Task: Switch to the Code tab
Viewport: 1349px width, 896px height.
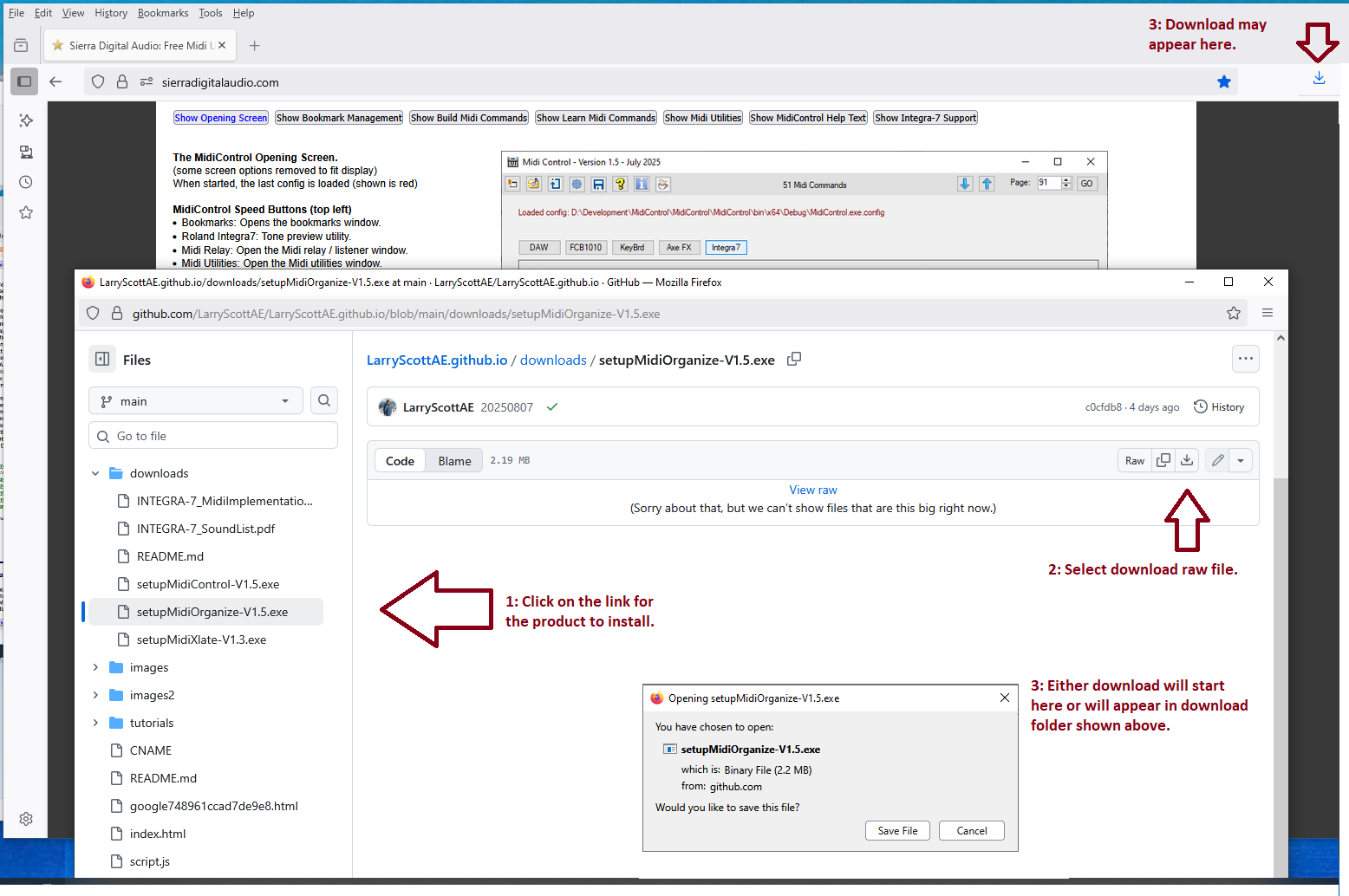Action: click(400, 460)
